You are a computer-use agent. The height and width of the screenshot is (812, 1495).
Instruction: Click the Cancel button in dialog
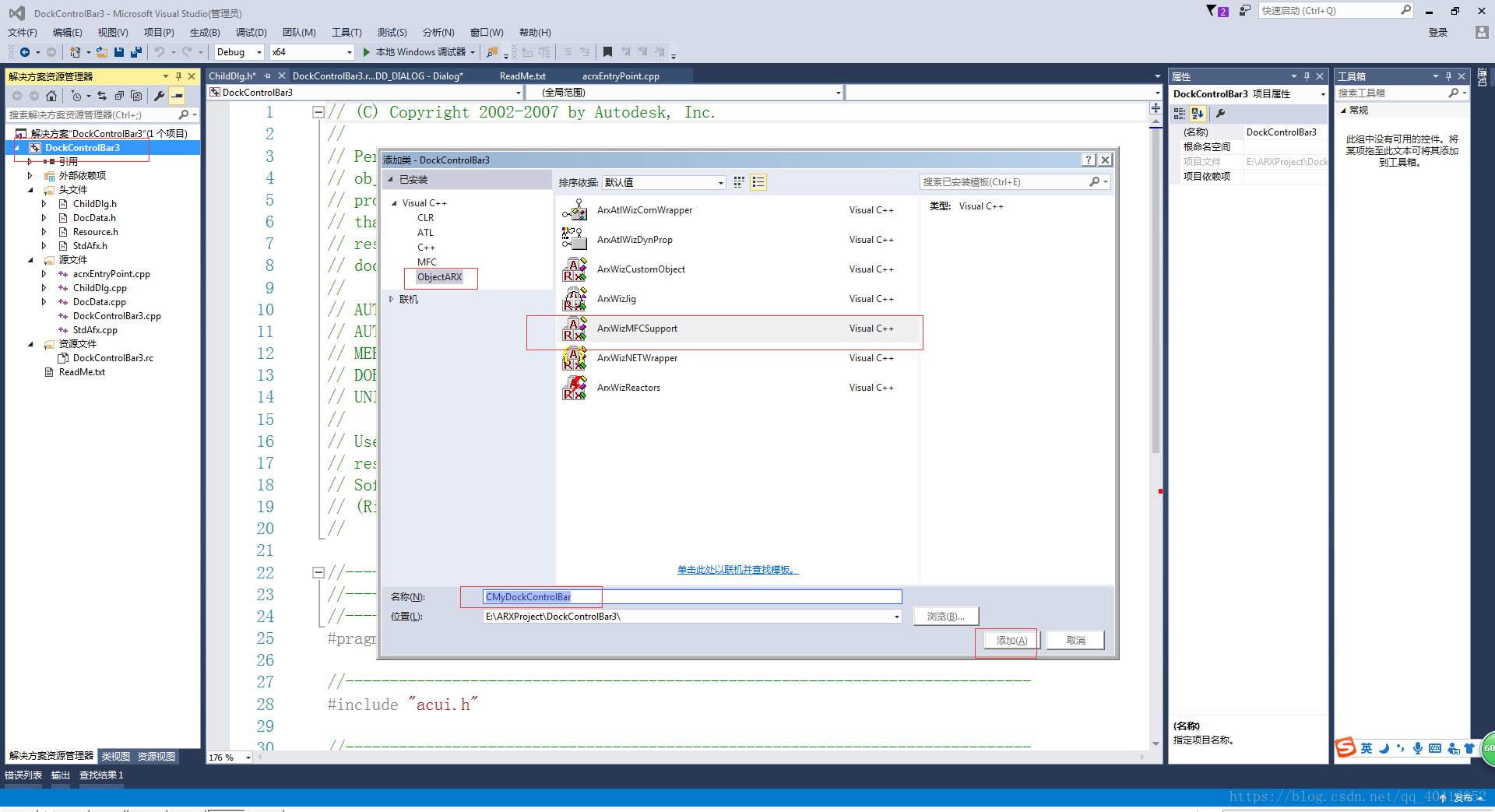pyautogui.click(x=1075, y=641)
